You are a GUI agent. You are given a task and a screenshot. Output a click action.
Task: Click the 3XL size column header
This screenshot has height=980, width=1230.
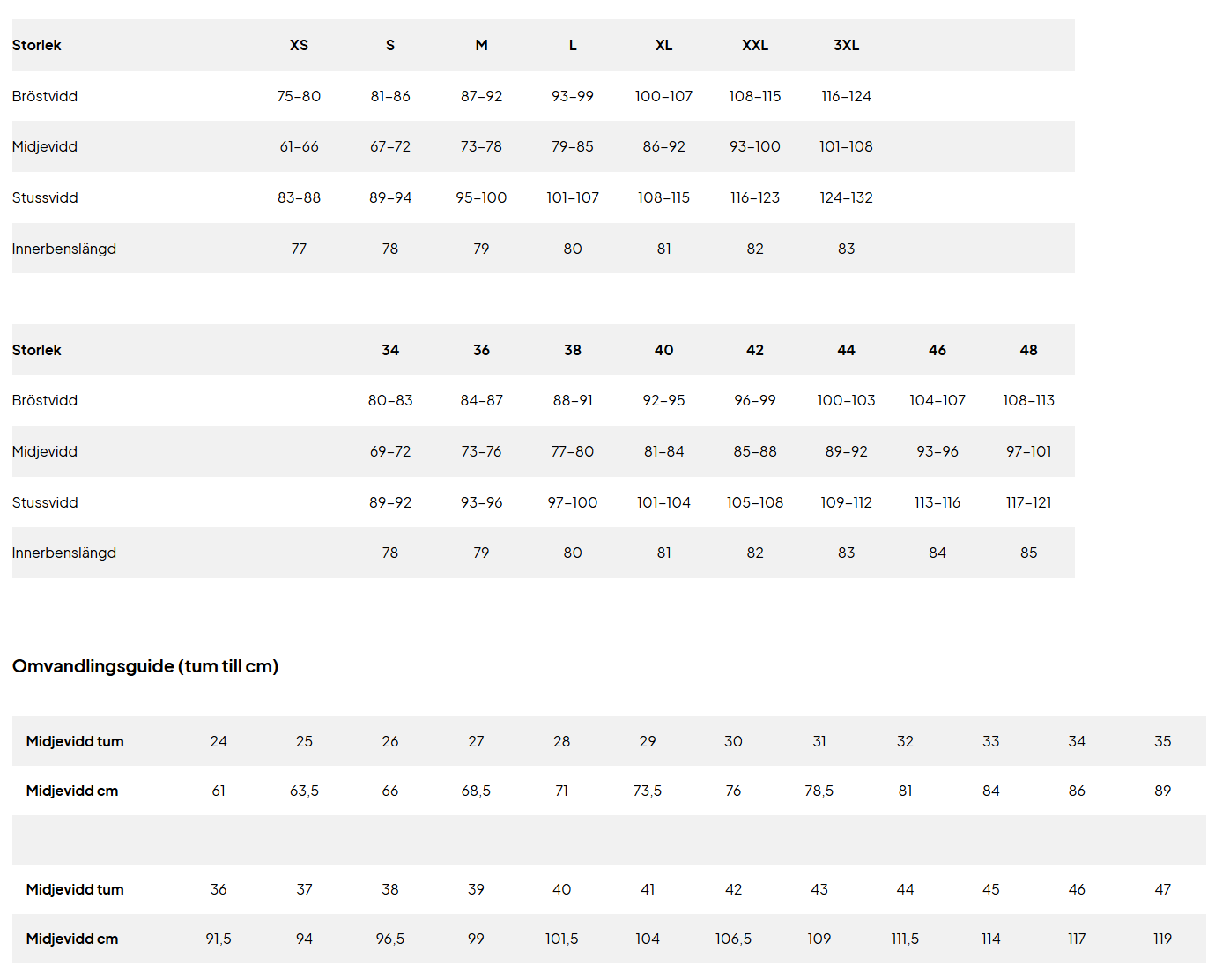pyautogui.click(x=846, y=45)
